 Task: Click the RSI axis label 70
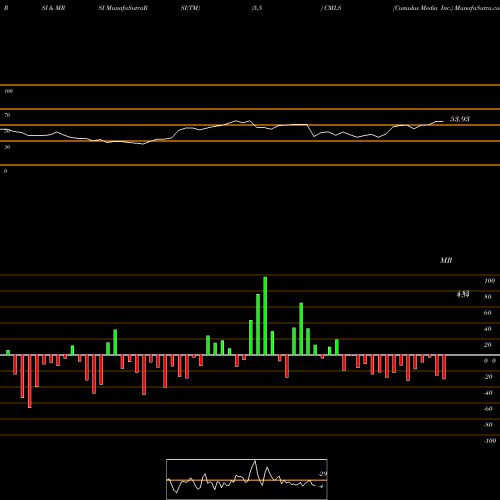point(7,115)
